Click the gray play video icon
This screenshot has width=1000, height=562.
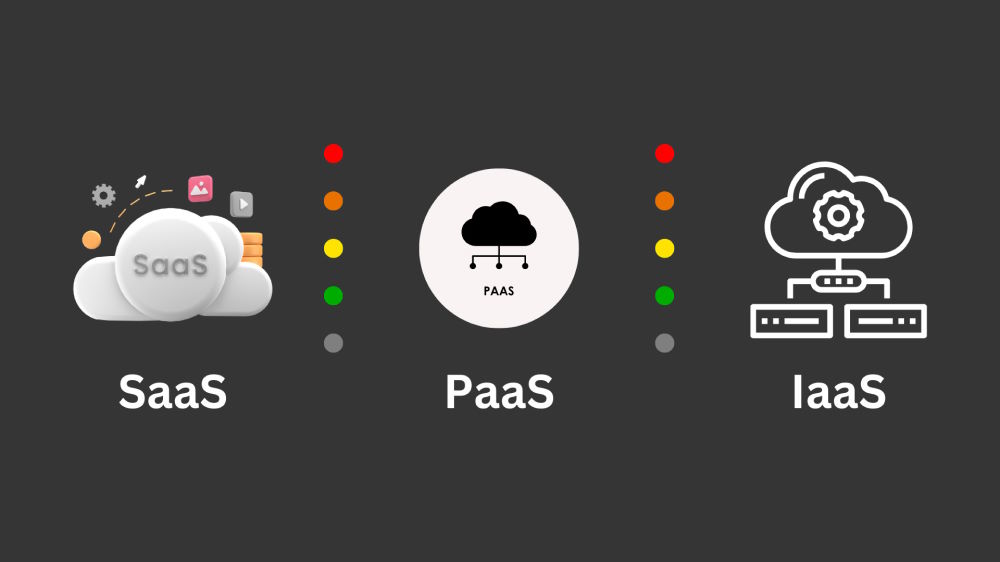[x=242, y=204]
